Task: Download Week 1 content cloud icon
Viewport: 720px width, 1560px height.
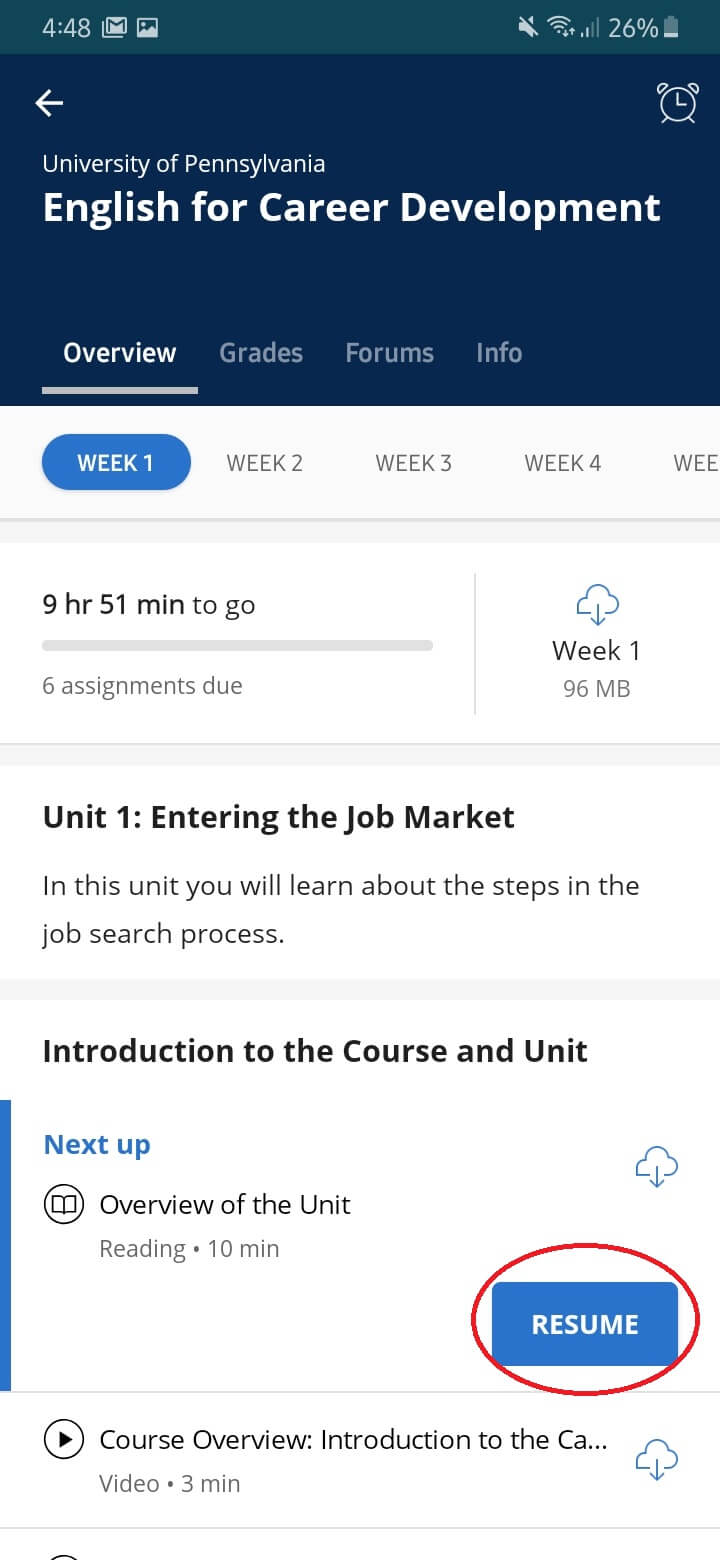Action: tap(597, 604)
